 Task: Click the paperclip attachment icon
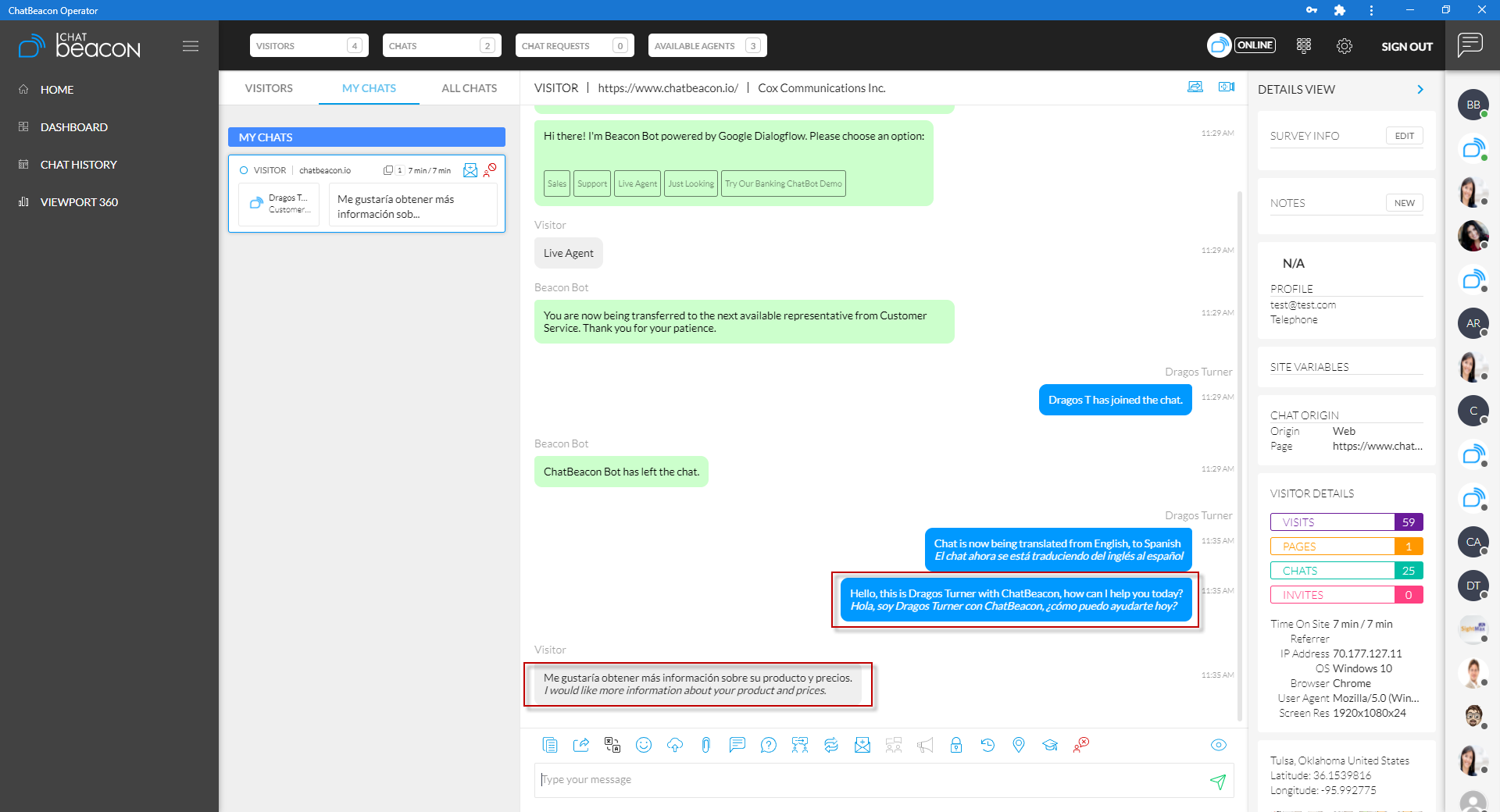tap(705, 745)
